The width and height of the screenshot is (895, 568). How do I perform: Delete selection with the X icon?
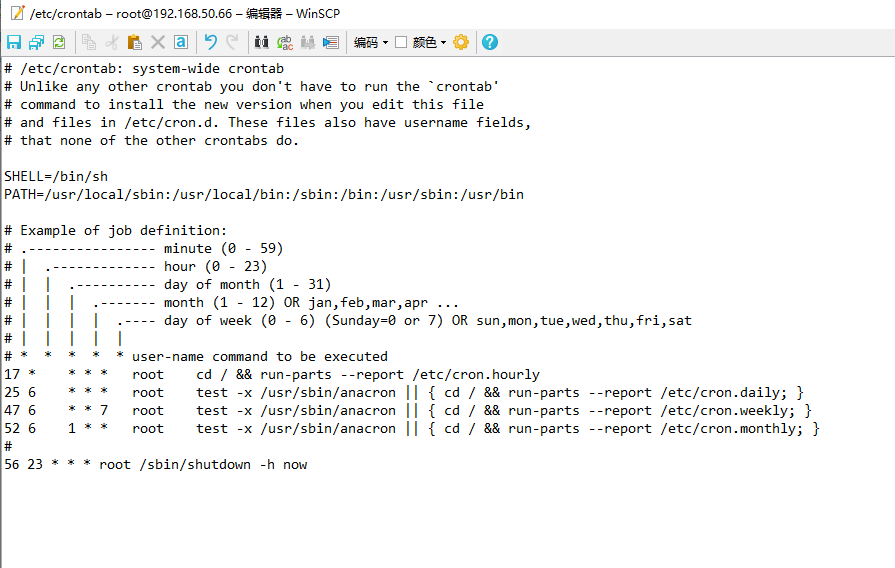[x=158, y=42]
